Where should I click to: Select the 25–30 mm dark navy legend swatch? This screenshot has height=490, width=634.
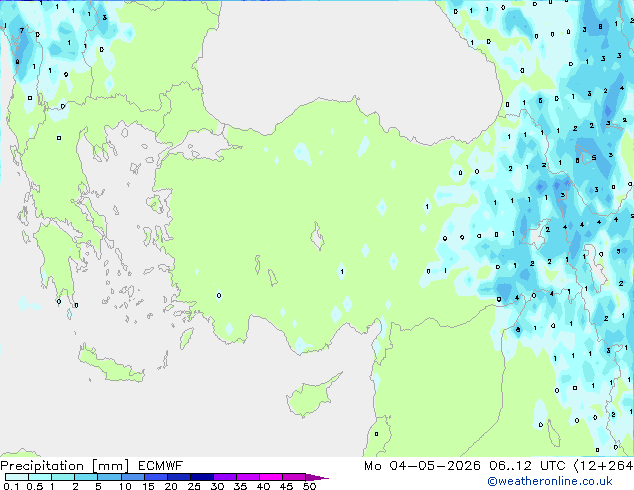[x=201, y=477]
